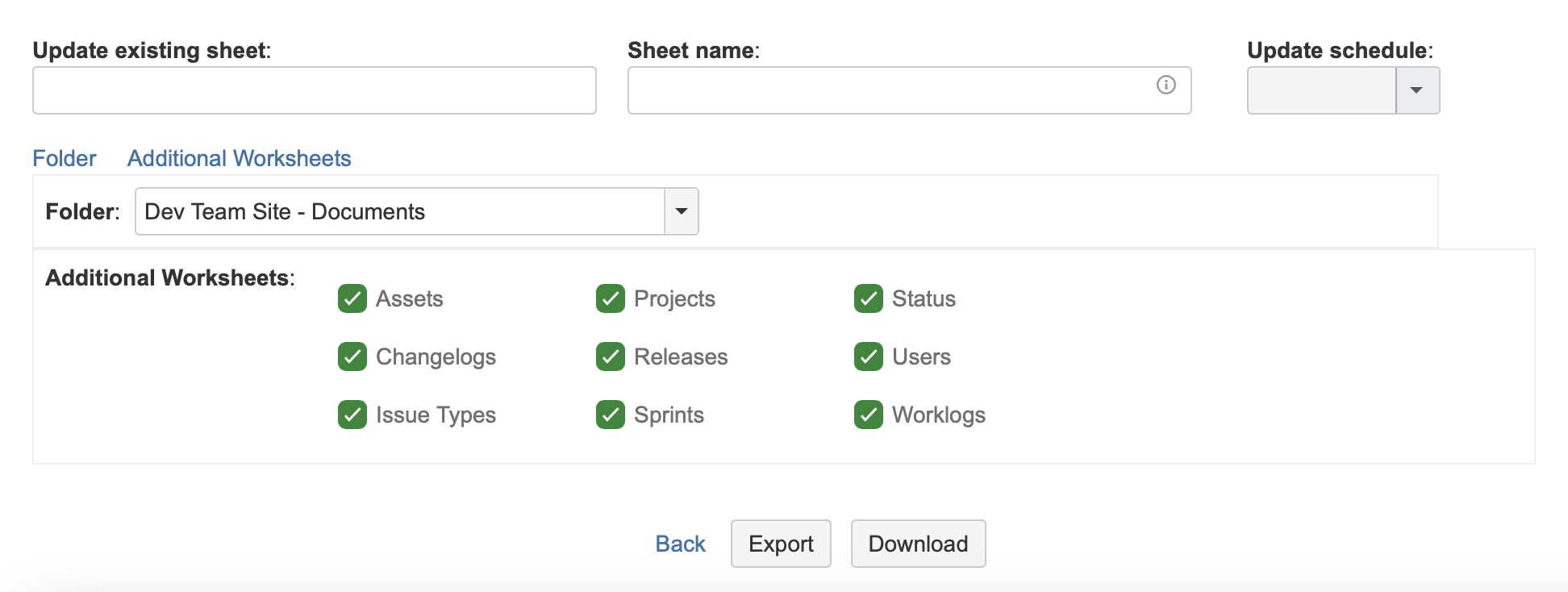Viewport: 1568px width, 592px height.
Task: Deselect the Users worksheet checkbox
Action: 869,356
